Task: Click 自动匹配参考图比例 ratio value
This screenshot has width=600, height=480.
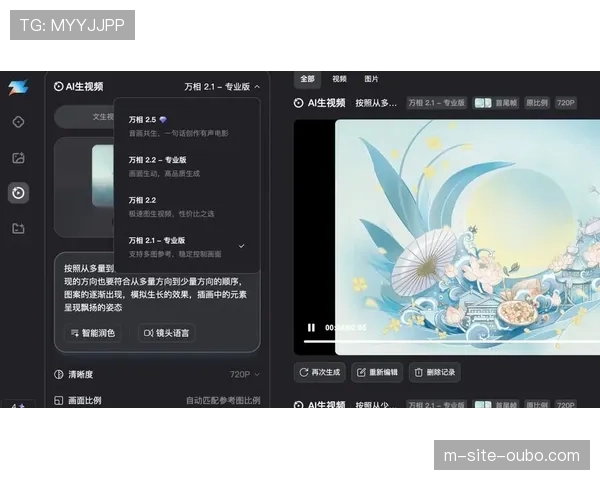Action: [223, 400]
